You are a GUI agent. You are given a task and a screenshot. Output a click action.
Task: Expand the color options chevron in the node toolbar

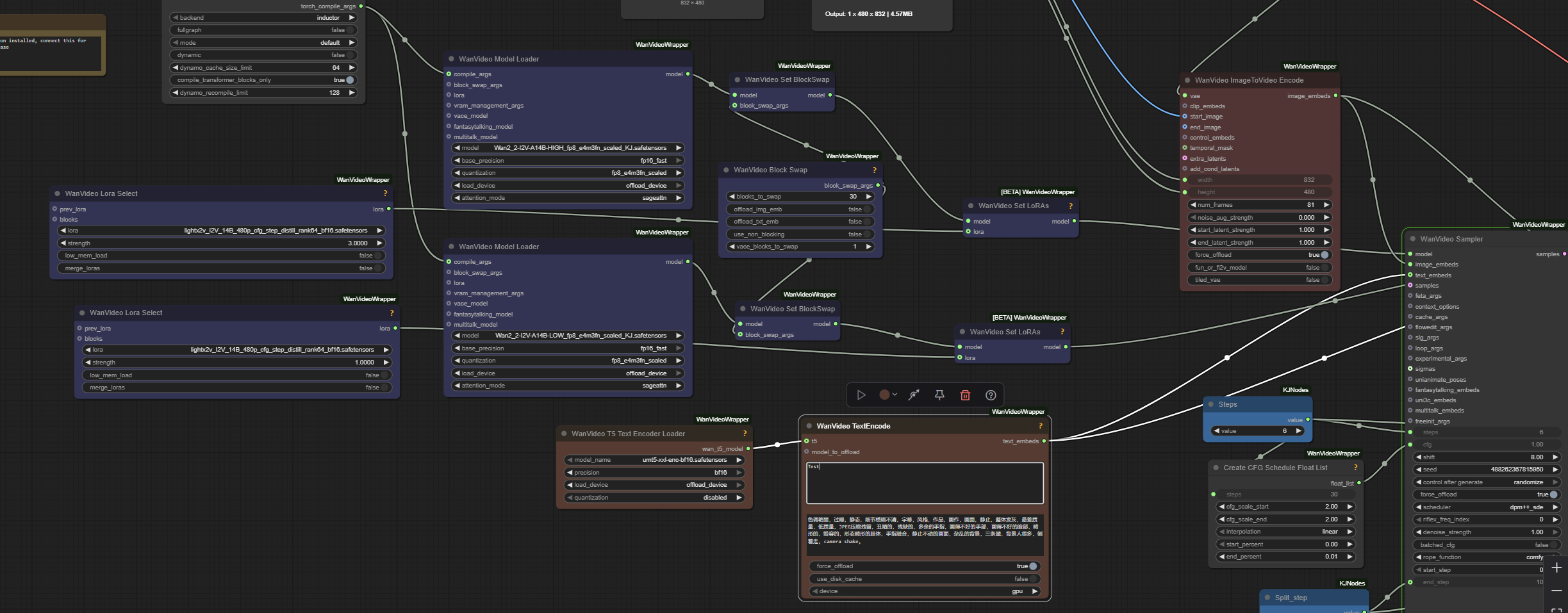(895, 395)
